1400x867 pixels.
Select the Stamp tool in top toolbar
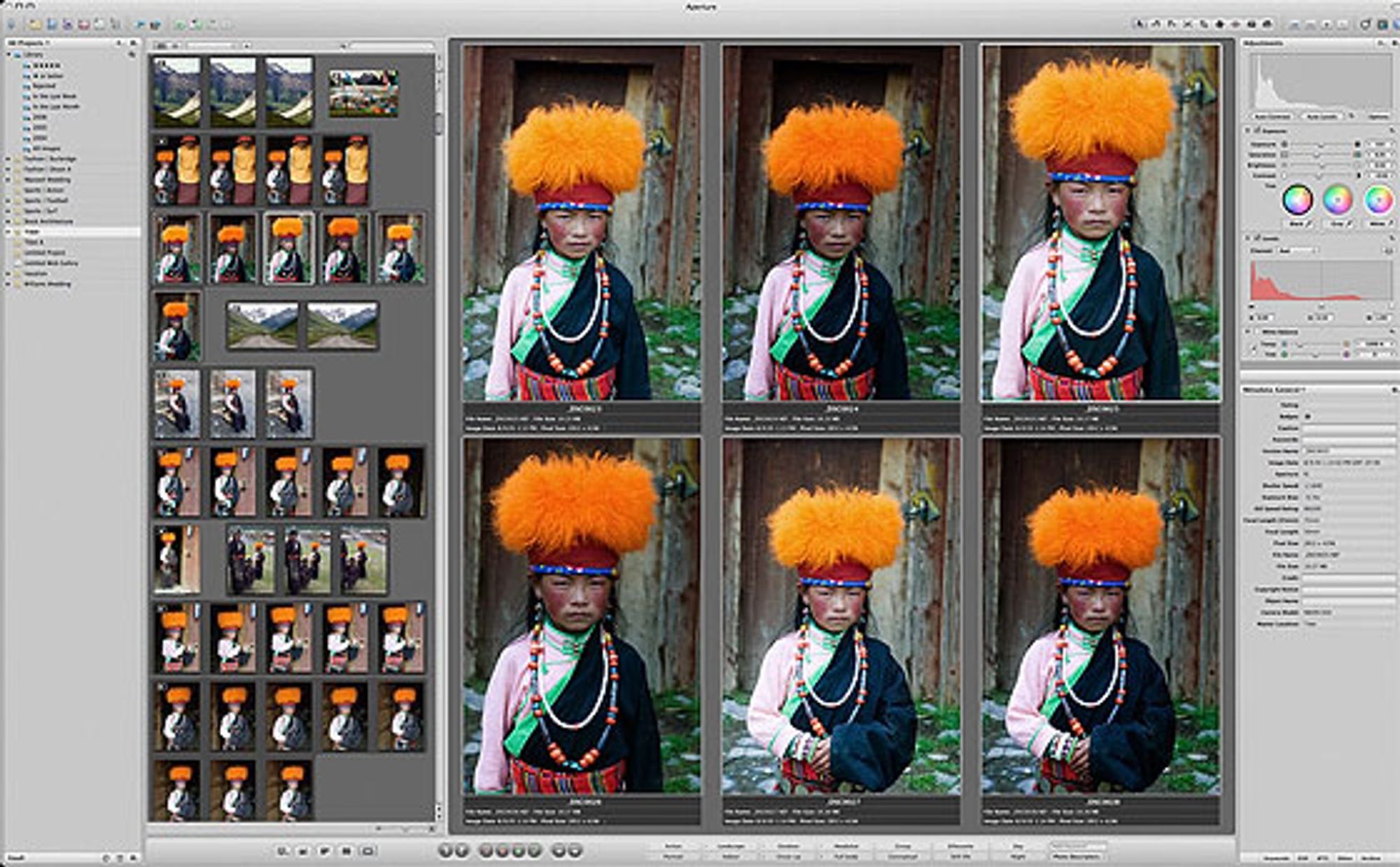(x=1267, y=24)
